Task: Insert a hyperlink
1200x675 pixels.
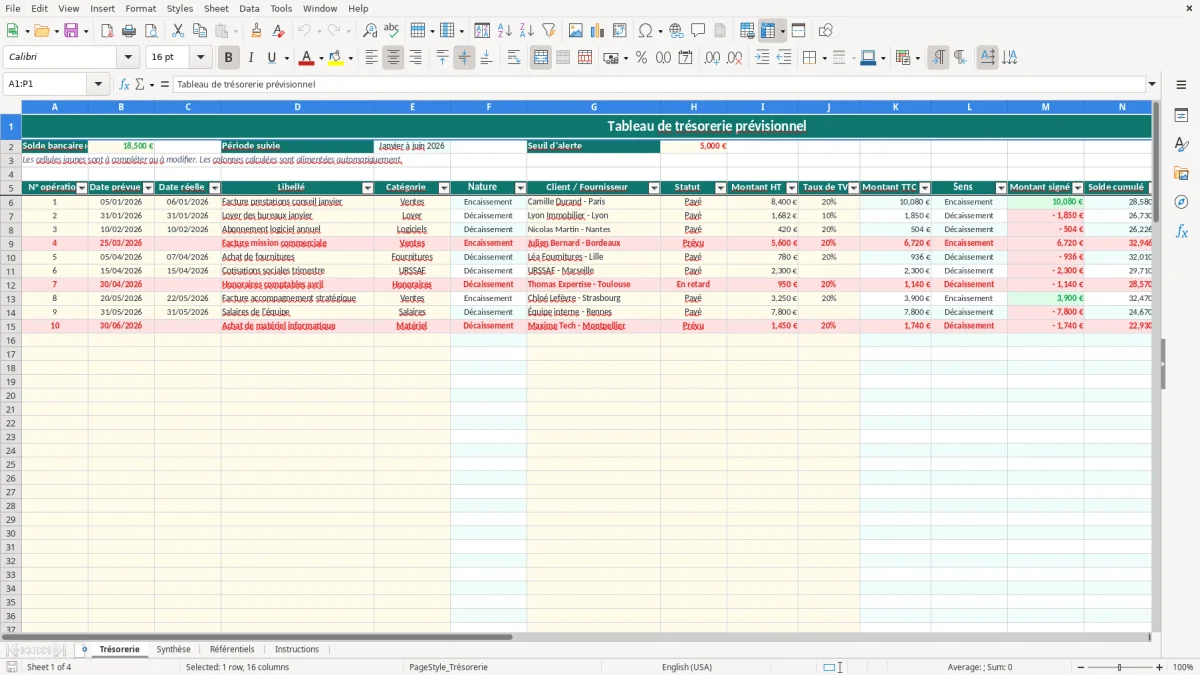Action: click(x=676, y=31)
